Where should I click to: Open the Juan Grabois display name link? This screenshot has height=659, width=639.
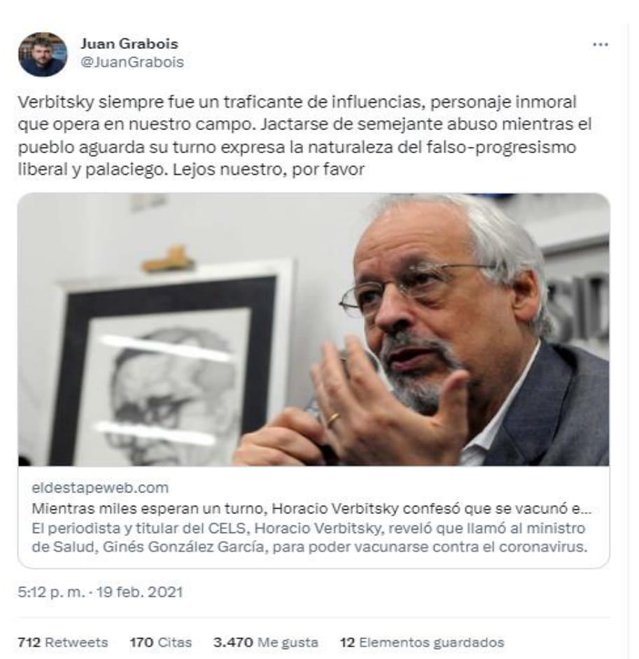pyautogui.click(x=129, y=44)
